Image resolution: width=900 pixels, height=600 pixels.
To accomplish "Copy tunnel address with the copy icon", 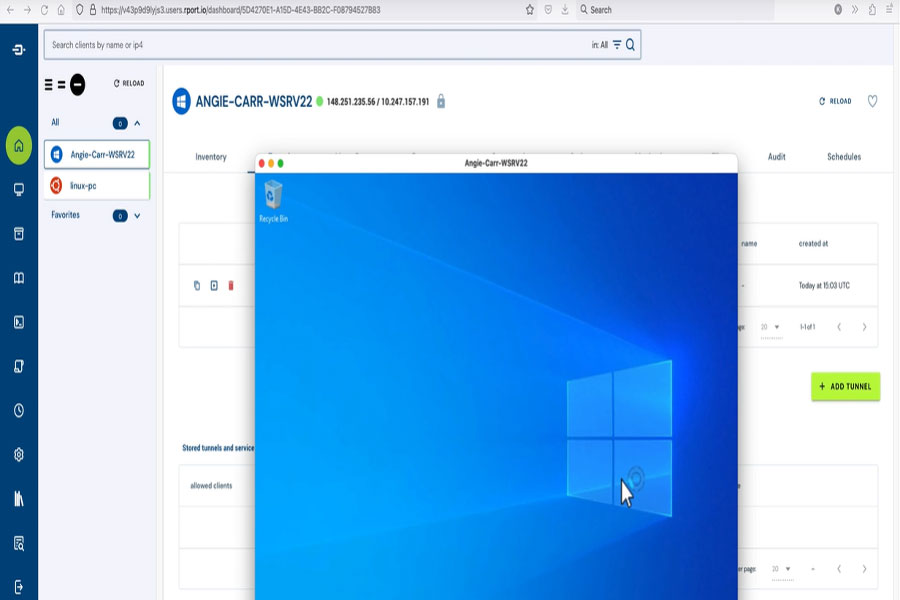I will point(197,285).
